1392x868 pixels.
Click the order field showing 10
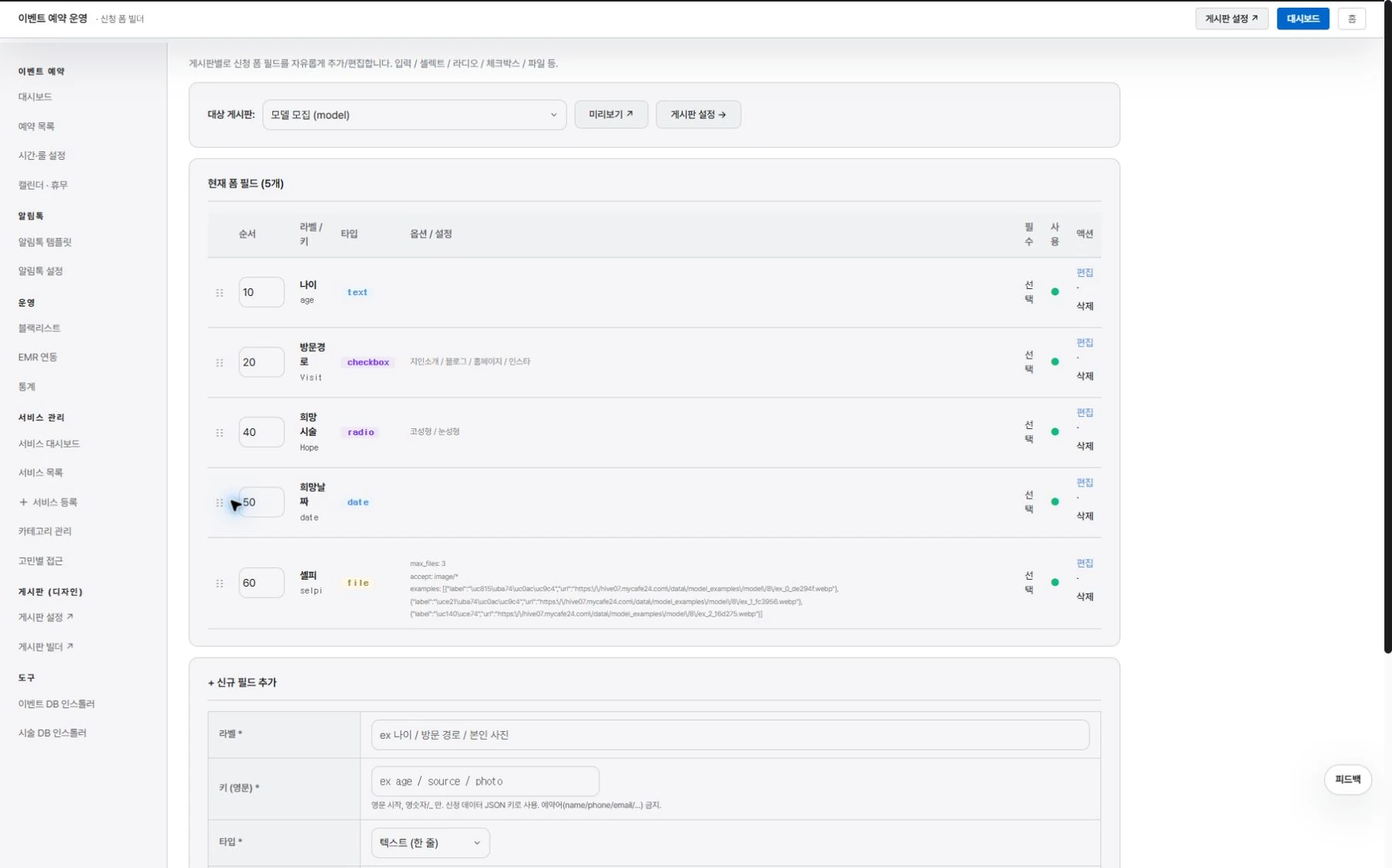(x=261, y=292)
